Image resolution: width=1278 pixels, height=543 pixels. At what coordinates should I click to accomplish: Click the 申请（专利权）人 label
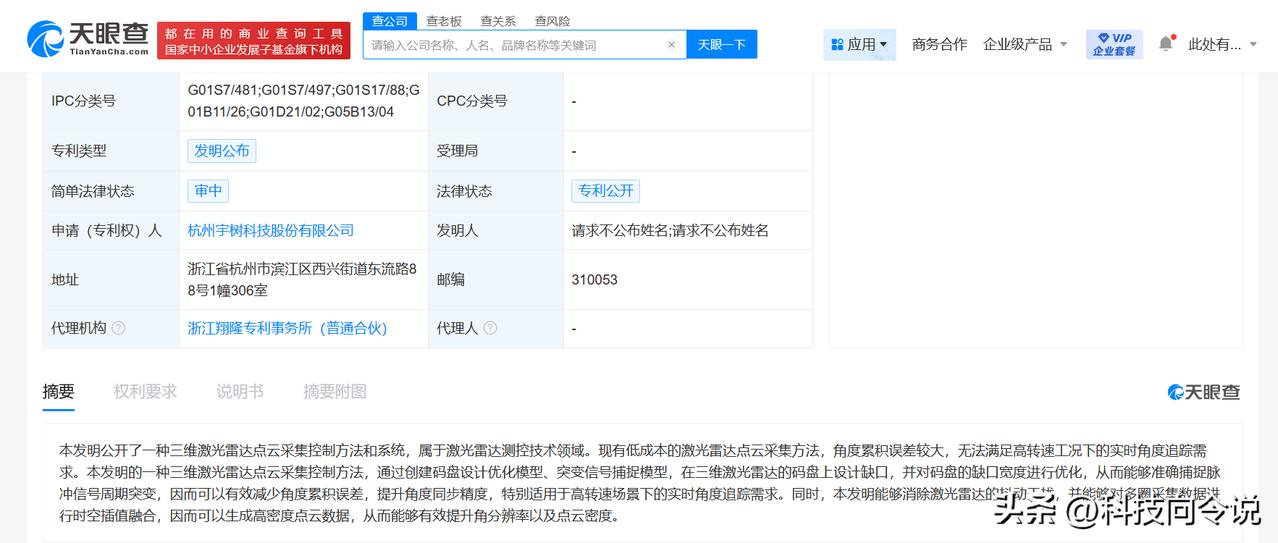(106, 230)
